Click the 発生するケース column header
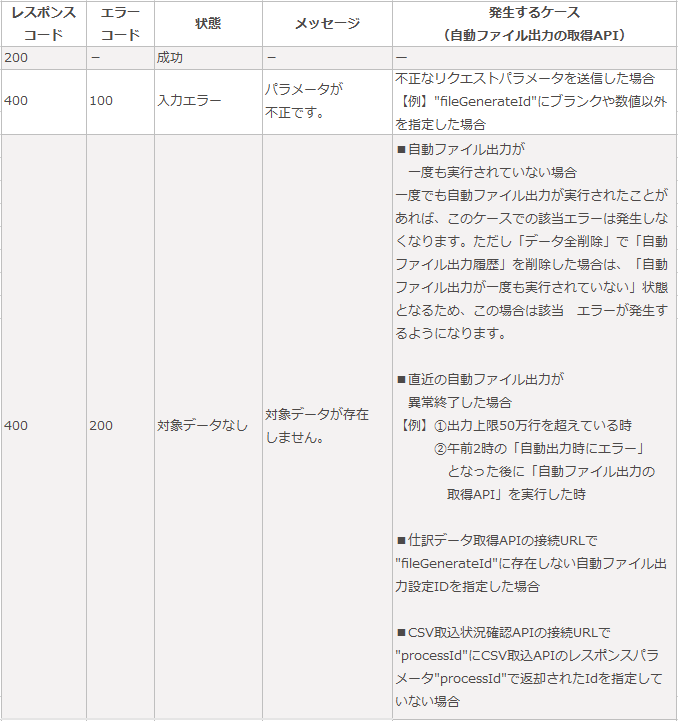Image resolution: width=678 pixels, height=721 pixels. point(534,24)
